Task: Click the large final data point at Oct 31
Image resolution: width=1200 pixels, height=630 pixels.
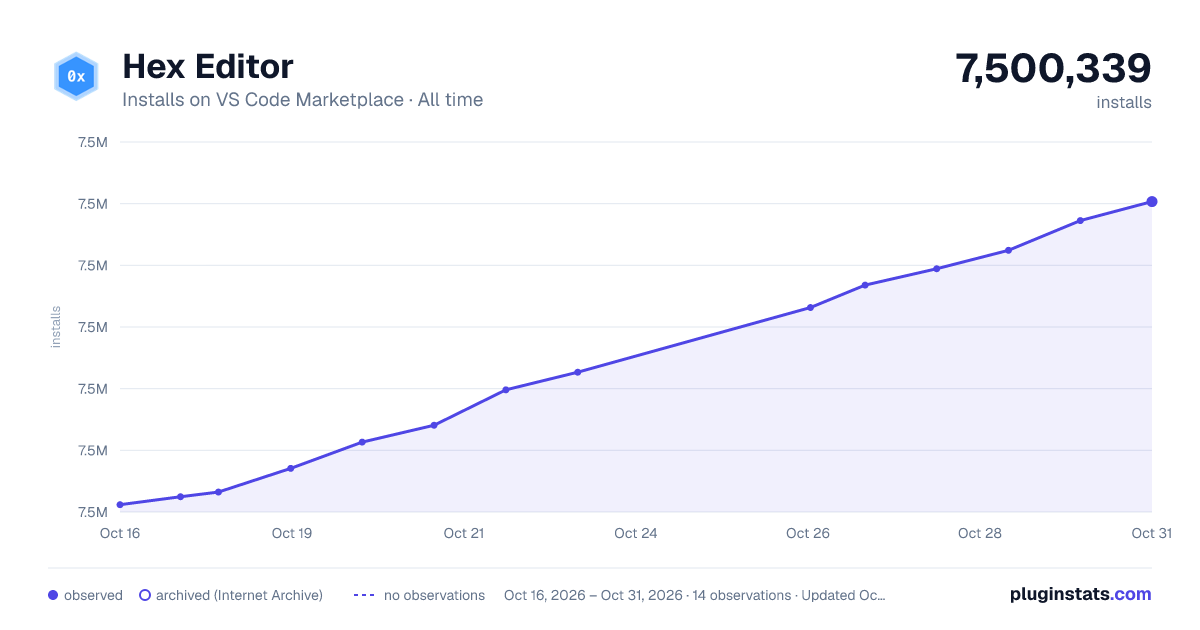Action: pyautogui.click(x=1152, y=202)
